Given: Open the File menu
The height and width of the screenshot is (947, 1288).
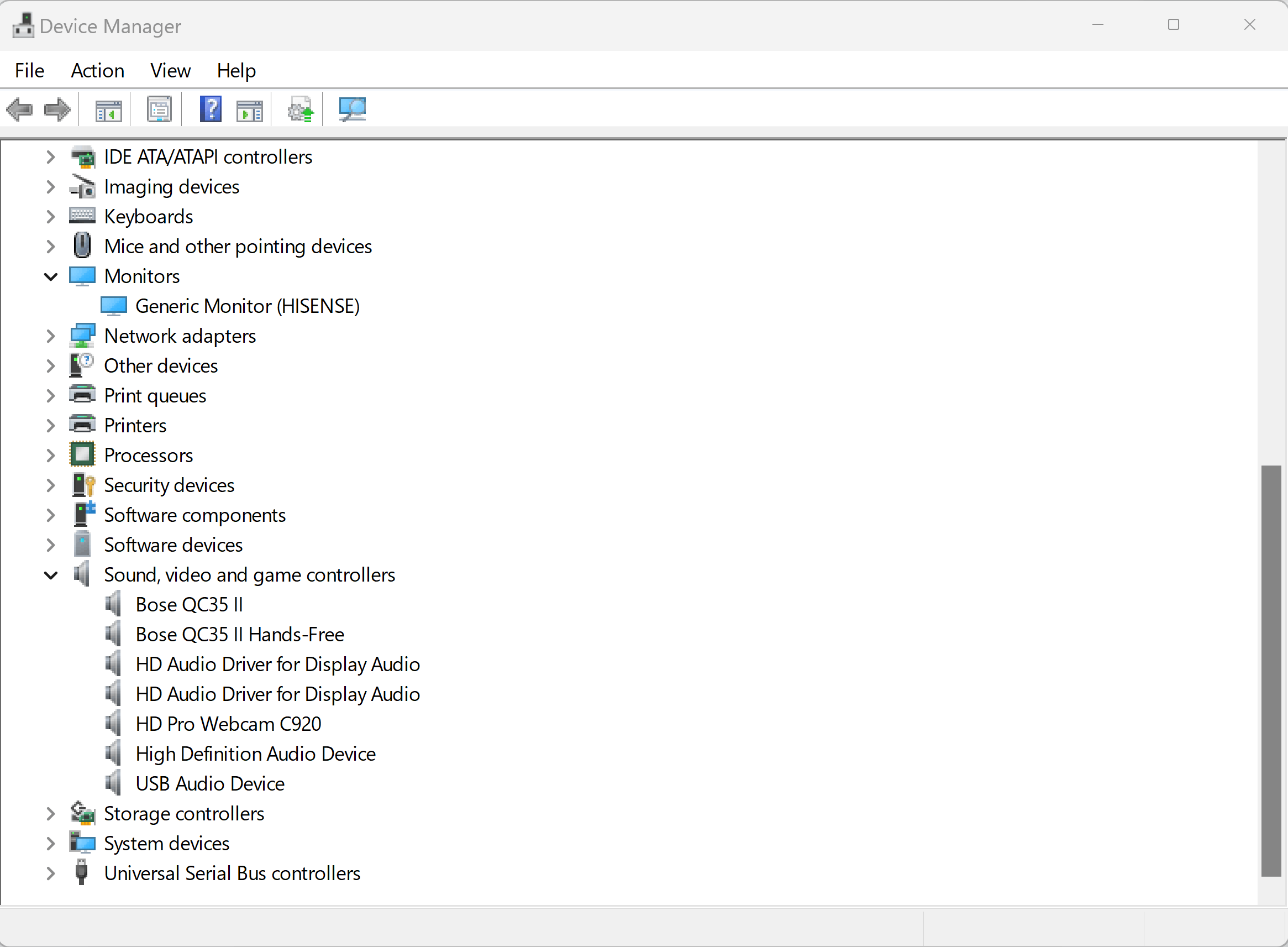Looking at the screenshot, I should (29, 70).
